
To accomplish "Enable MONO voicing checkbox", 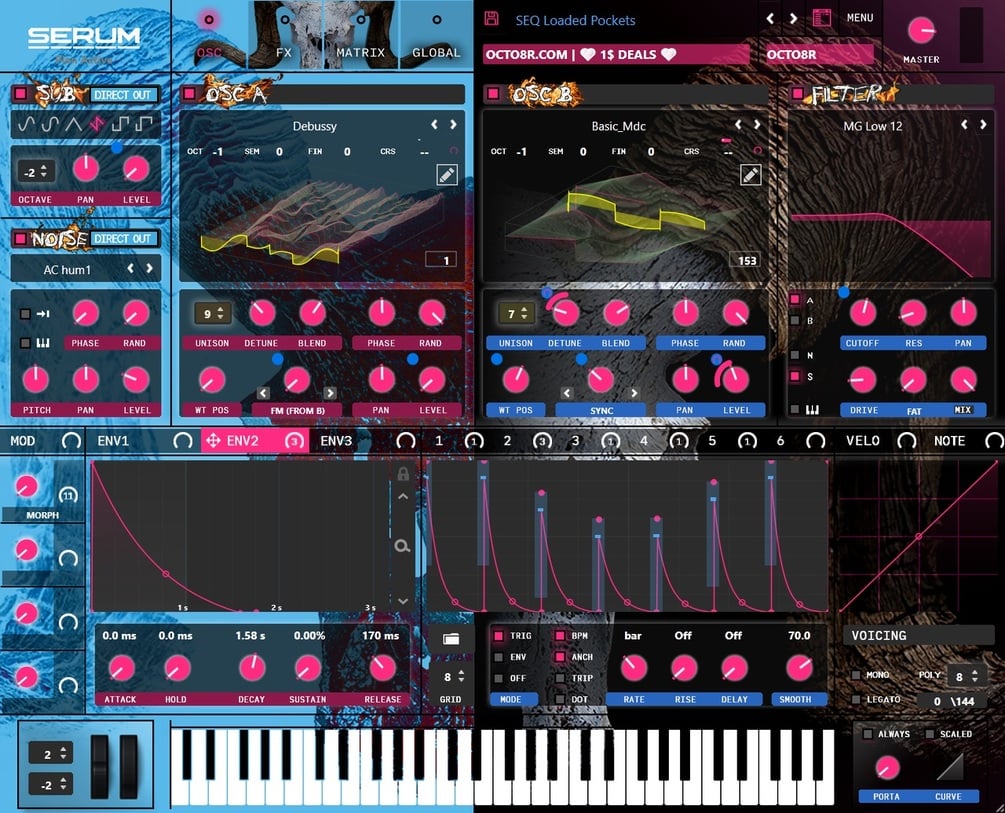I will [x=856, y=675].
